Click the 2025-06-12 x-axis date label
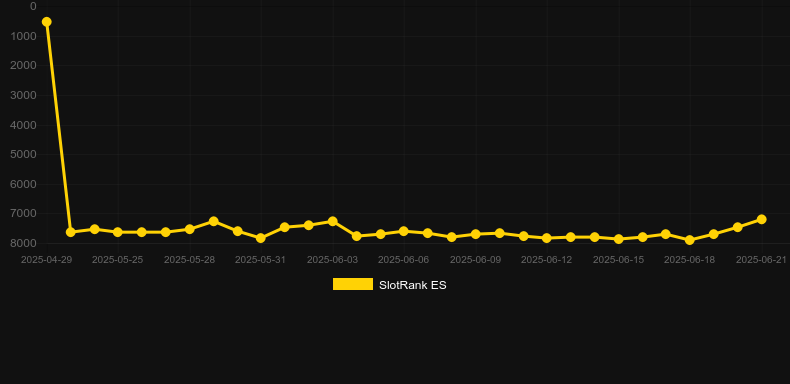Viewport: 790px width, 384px height. (547, 260)
